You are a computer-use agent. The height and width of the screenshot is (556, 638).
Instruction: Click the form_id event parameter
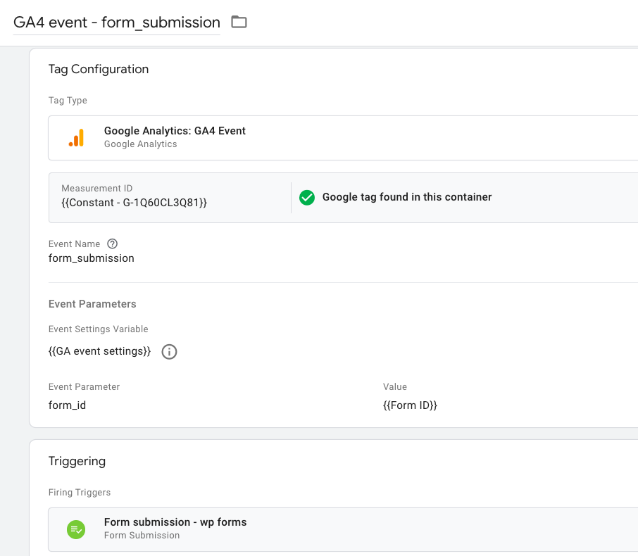click(67, 405)
